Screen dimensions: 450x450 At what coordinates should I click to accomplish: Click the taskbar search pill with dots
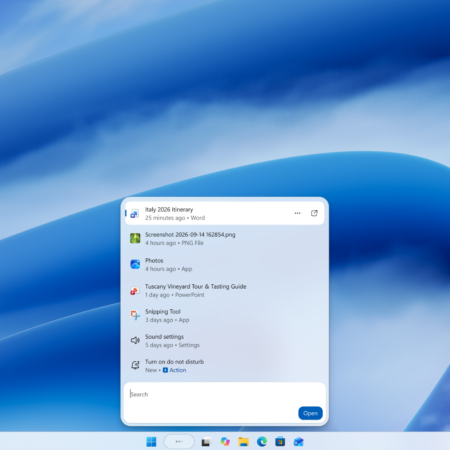(x=179, y=442)
